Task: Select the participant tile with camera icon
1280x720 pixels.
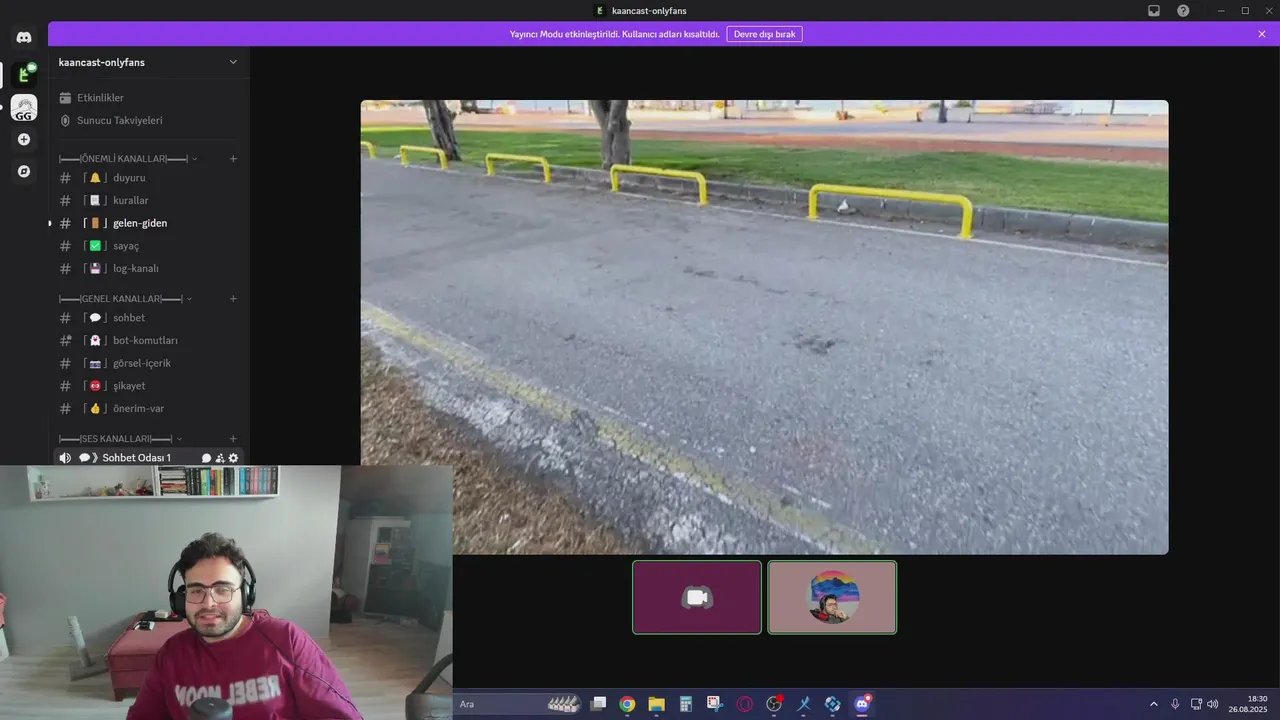Action: (x=697, y=597)
